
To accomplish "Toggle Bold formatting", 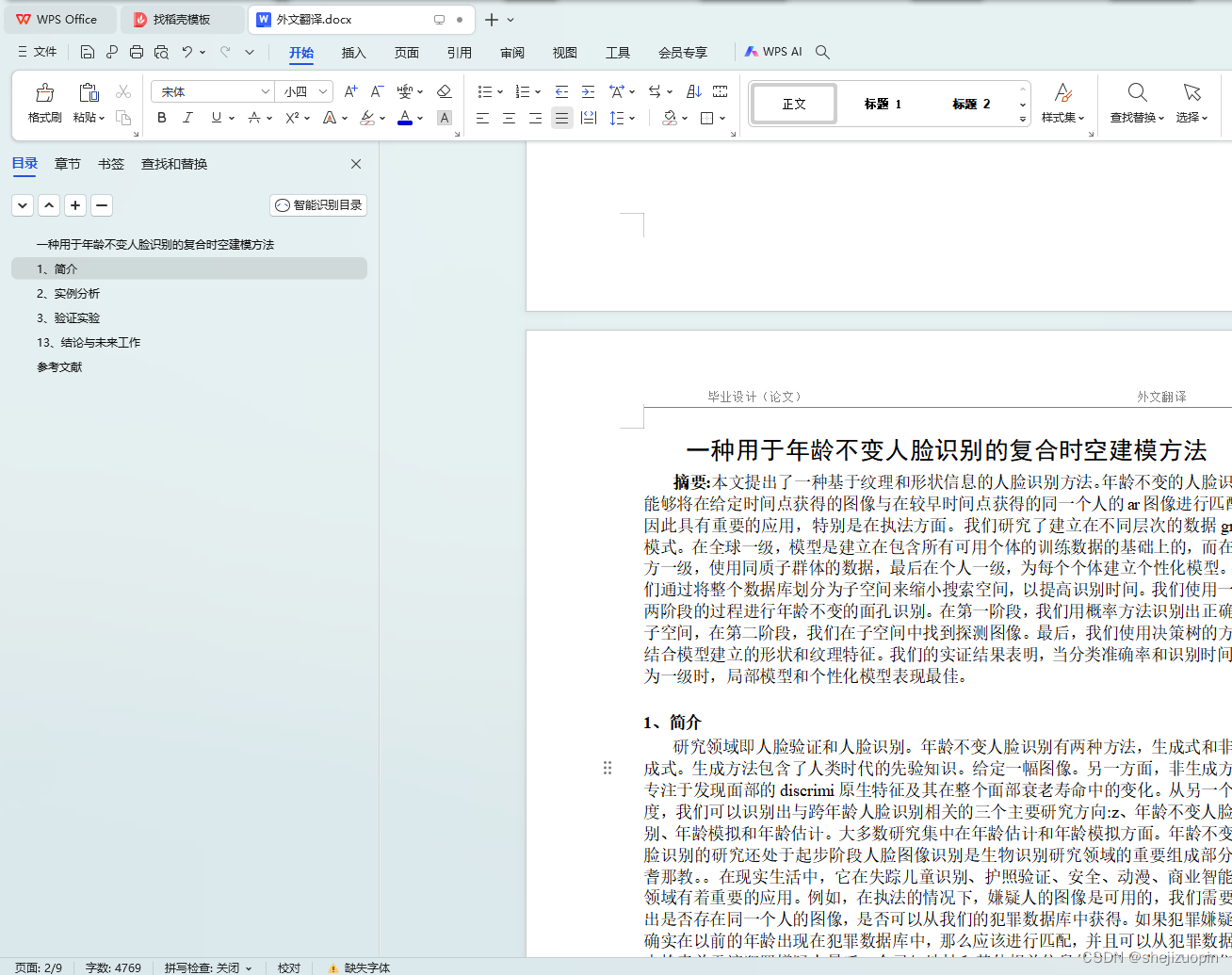I will point(162,118).
